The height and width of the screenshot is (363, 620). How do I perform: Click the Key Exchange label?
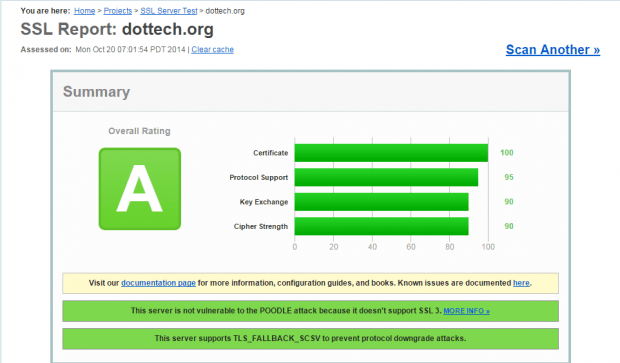[x=264, y=202]
